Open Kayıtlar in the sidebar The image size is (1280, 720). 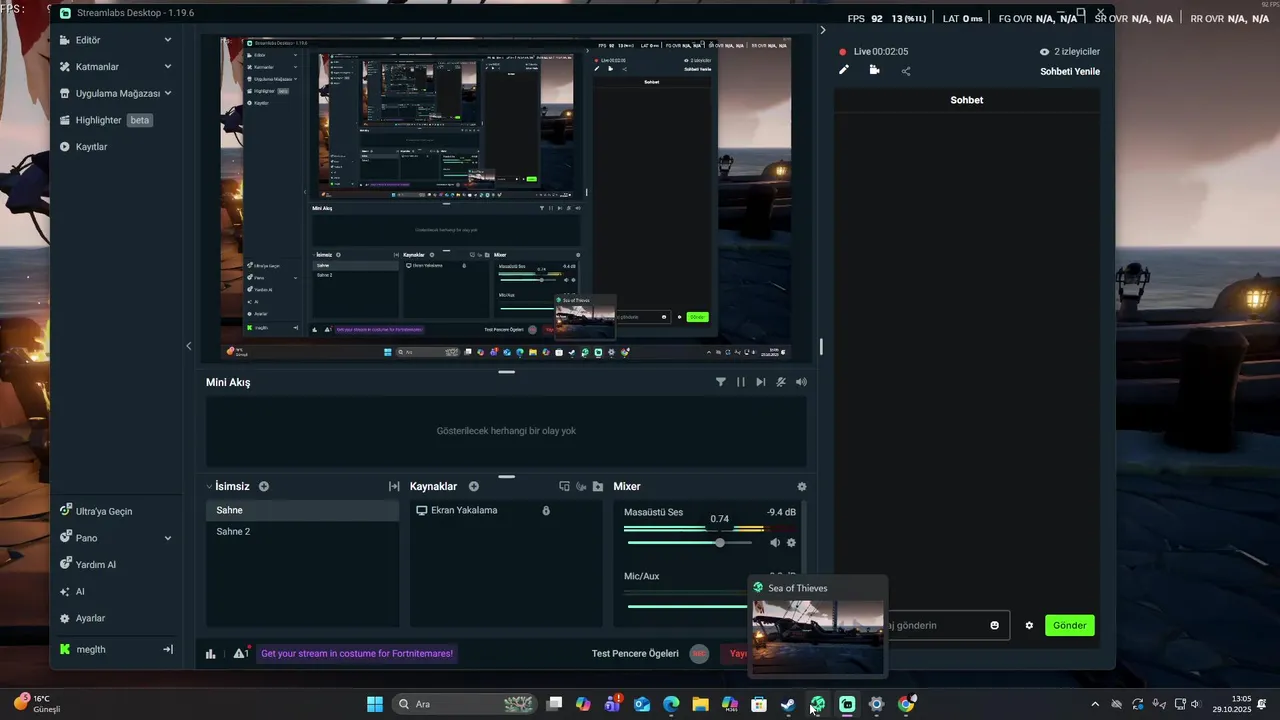tap(91, 147)
